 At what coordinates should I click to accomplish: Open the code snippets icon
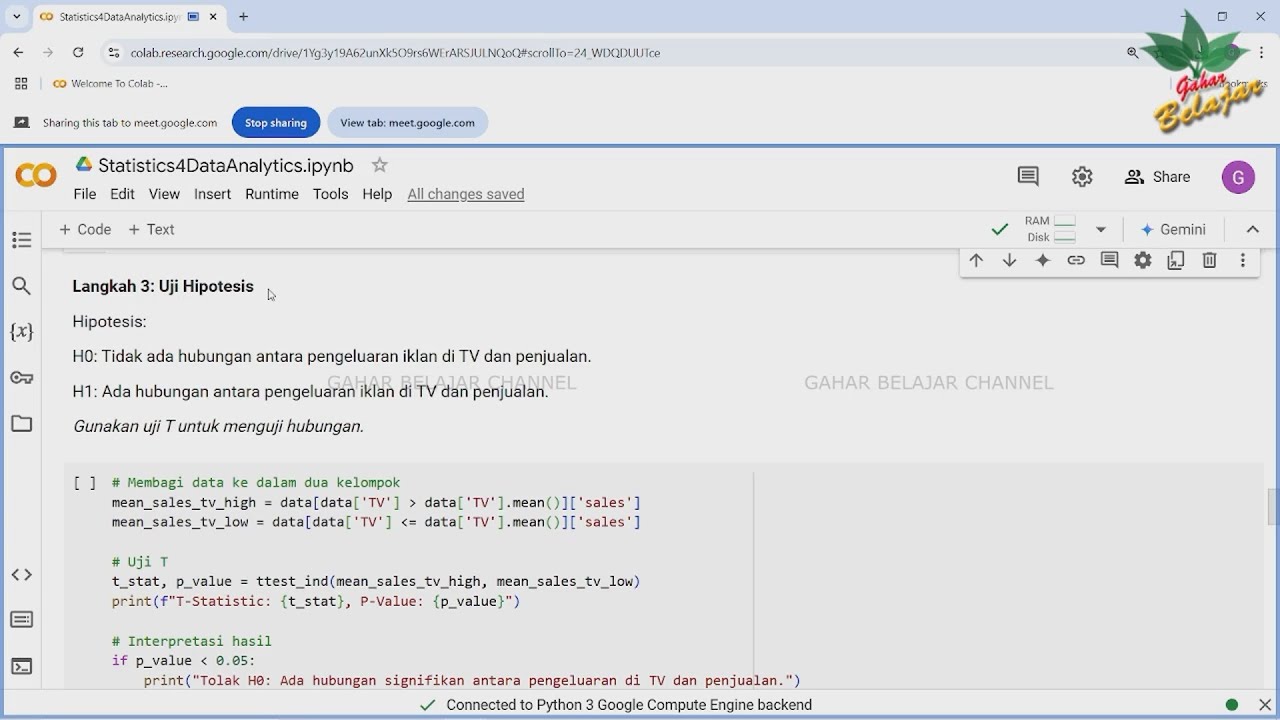click(21, 575)
